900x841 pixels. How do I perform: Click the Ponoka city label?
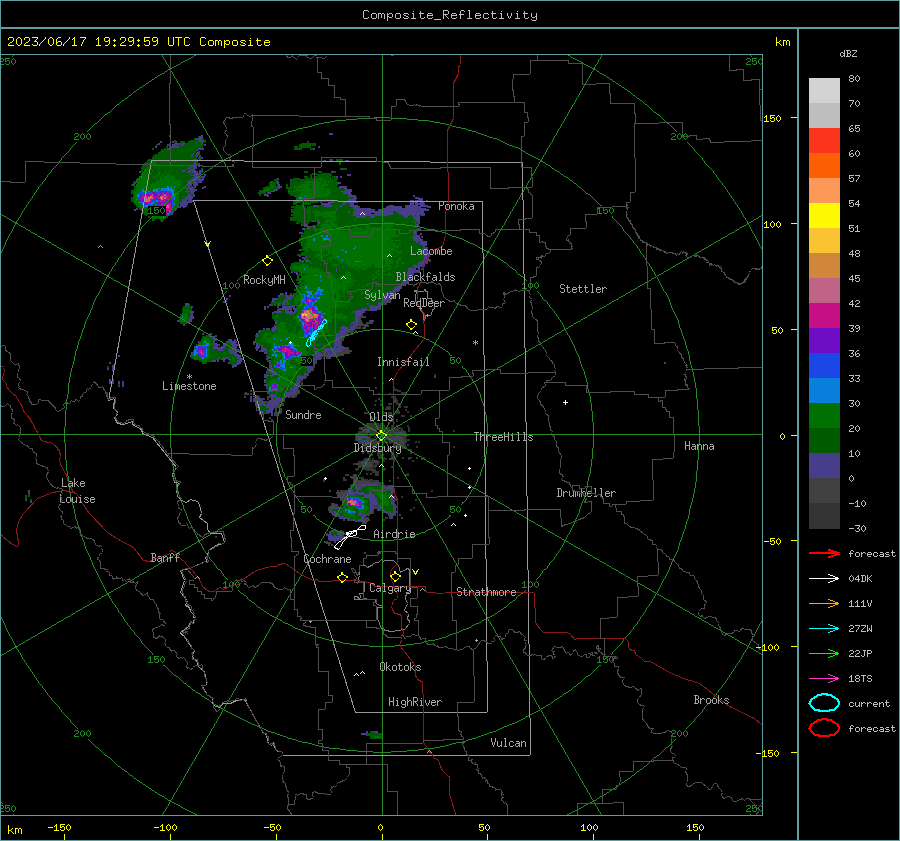[x=456, y=206]
